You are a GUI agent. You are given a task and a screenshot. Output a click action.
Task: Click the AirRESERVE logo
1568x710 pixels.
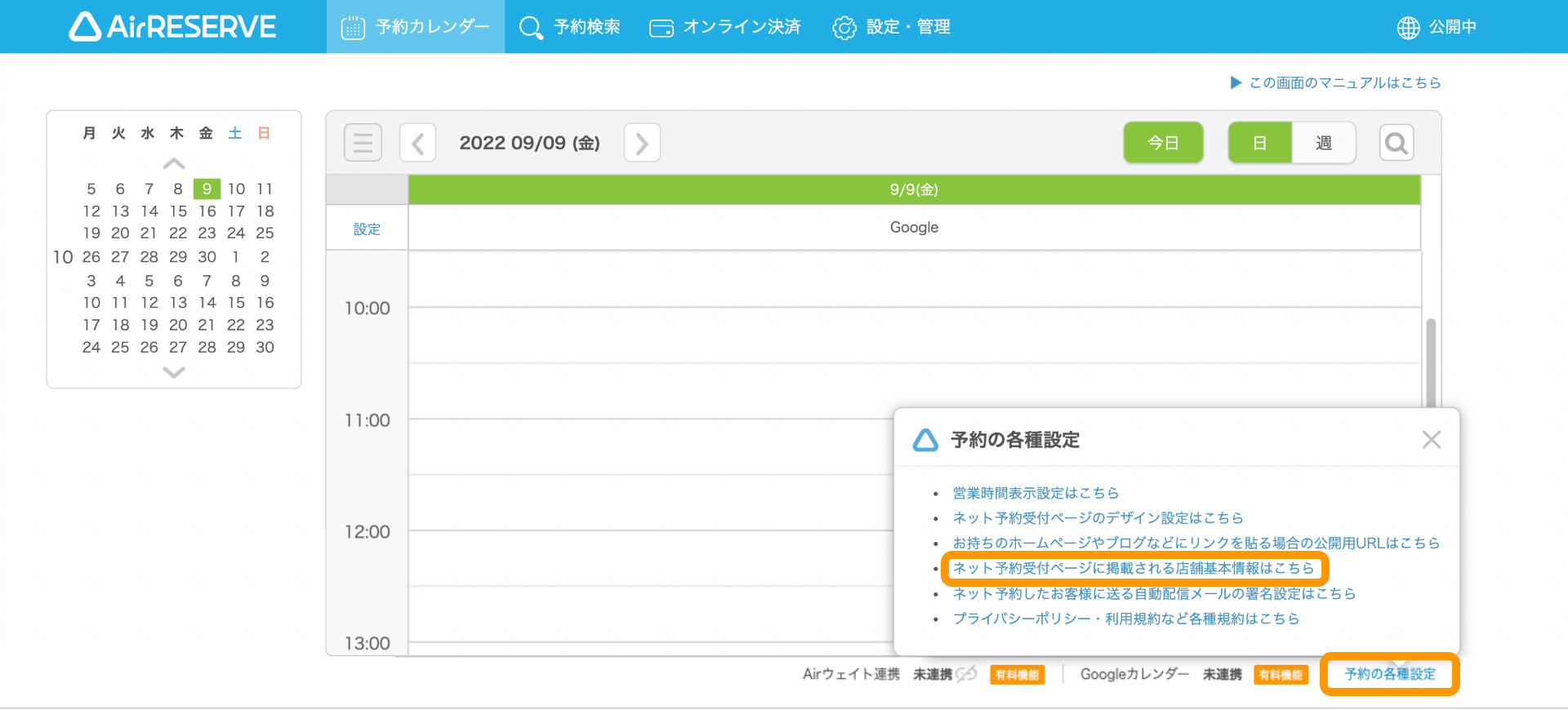(x=172, y=27)
